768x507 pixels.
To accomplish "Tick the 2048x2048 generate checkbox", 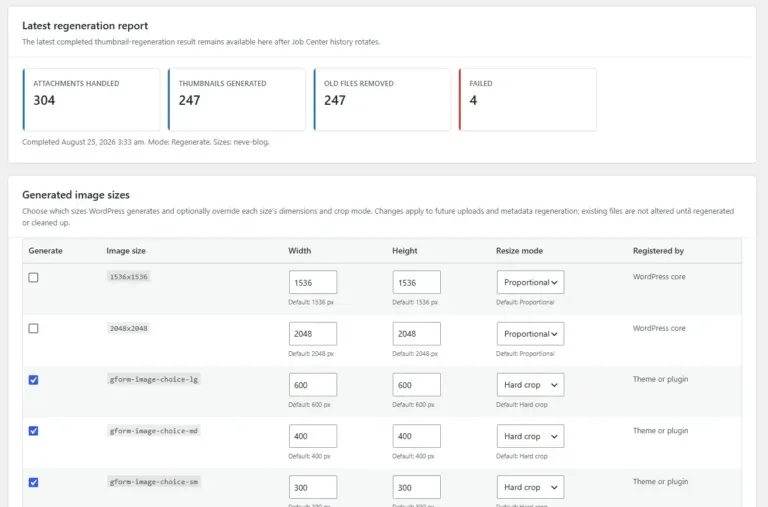I will (33, 328).
